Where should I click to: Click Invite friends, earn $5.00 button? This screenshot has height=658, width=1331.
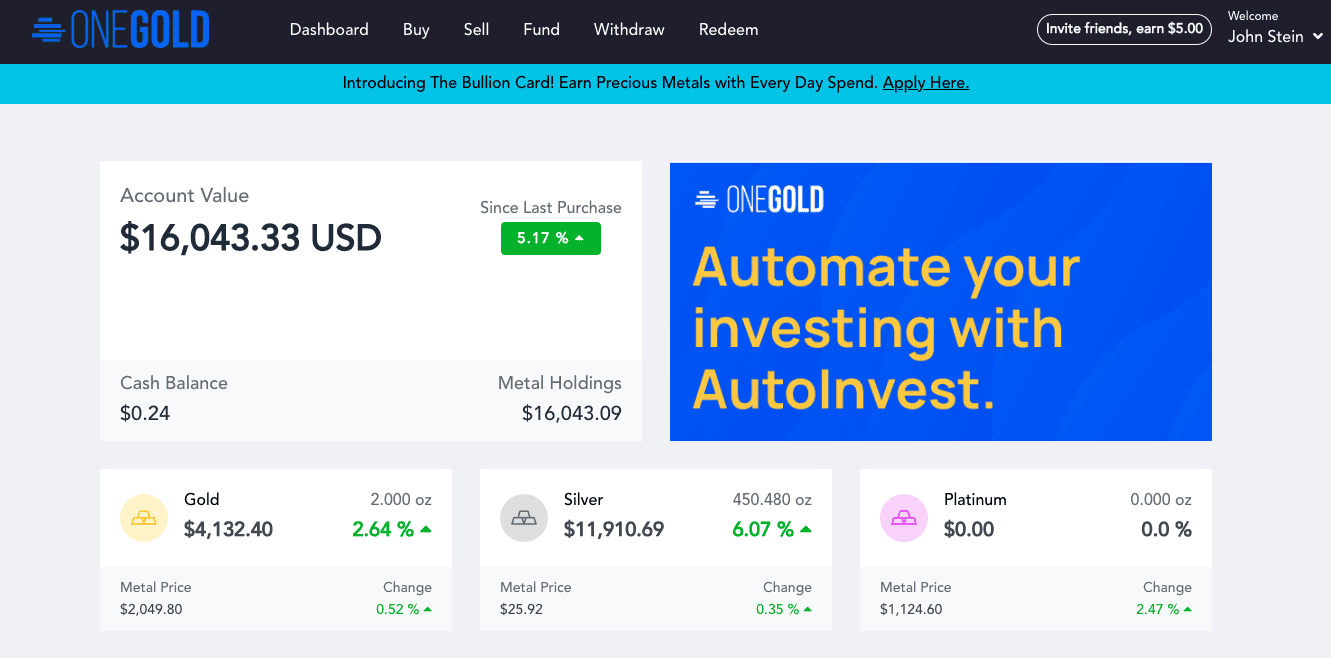click(1124, 29)
